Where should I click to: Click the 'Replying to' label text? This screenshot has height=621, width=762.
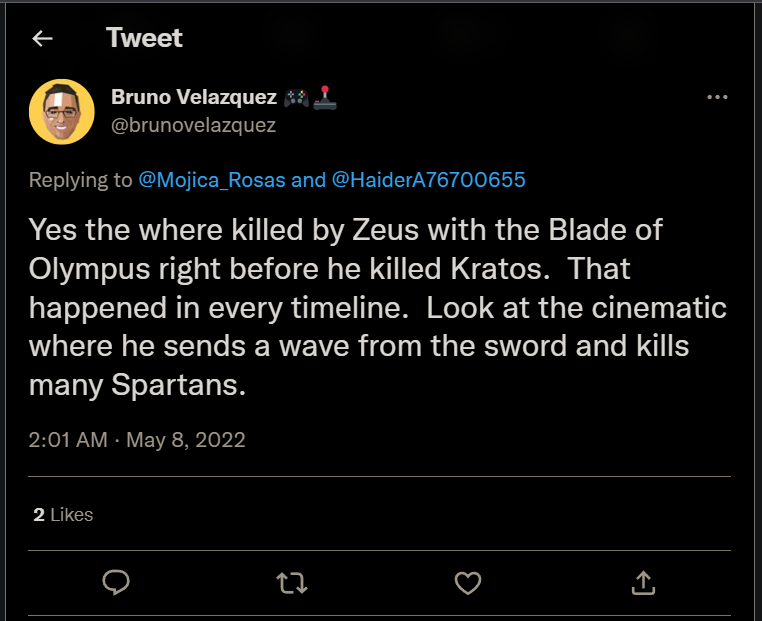[x=81, y=180]
